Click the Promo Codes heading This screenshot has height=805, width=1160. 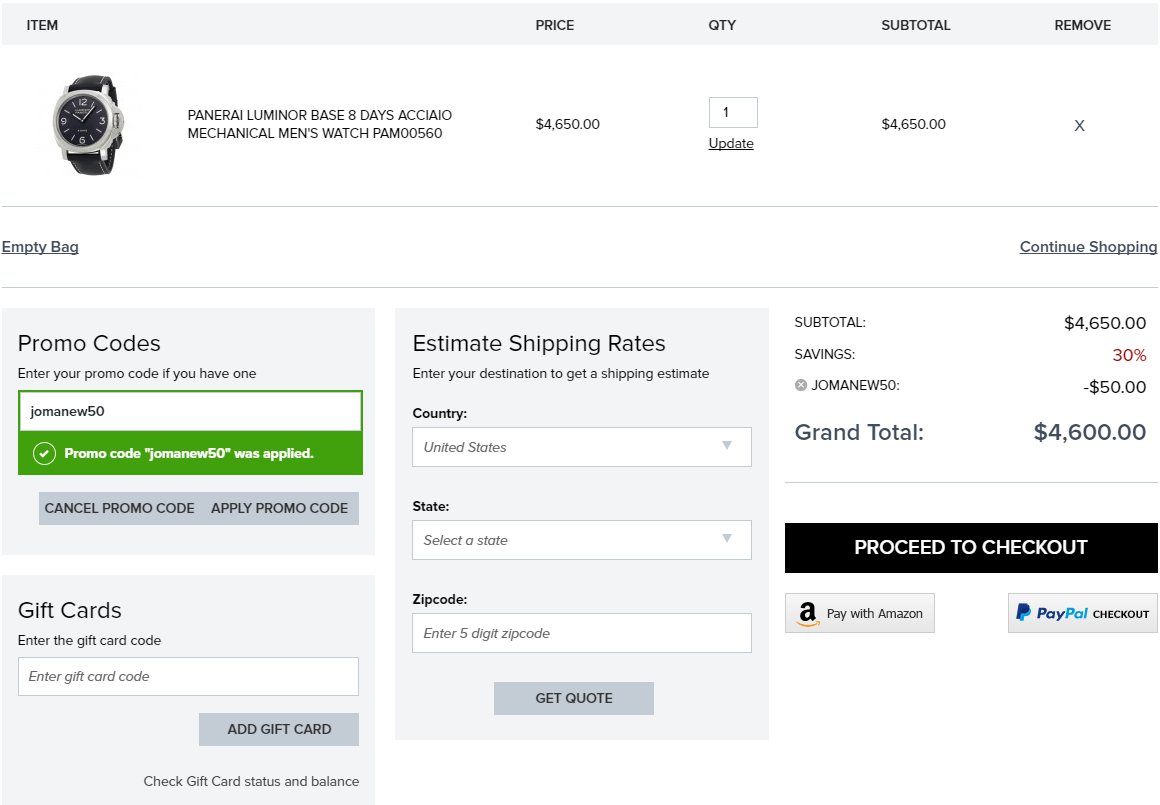89,343
